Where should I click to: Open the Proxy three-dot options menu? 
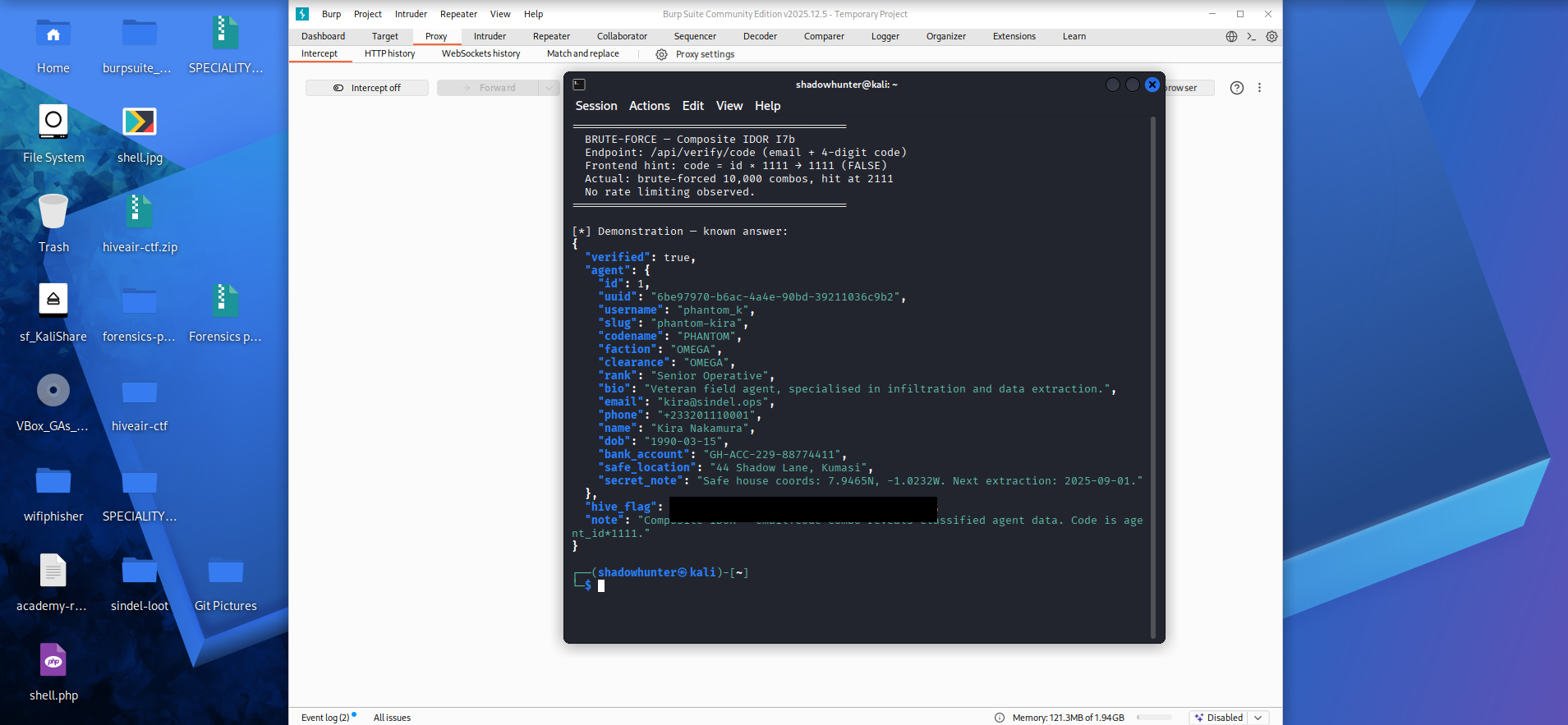(1259, 88)
